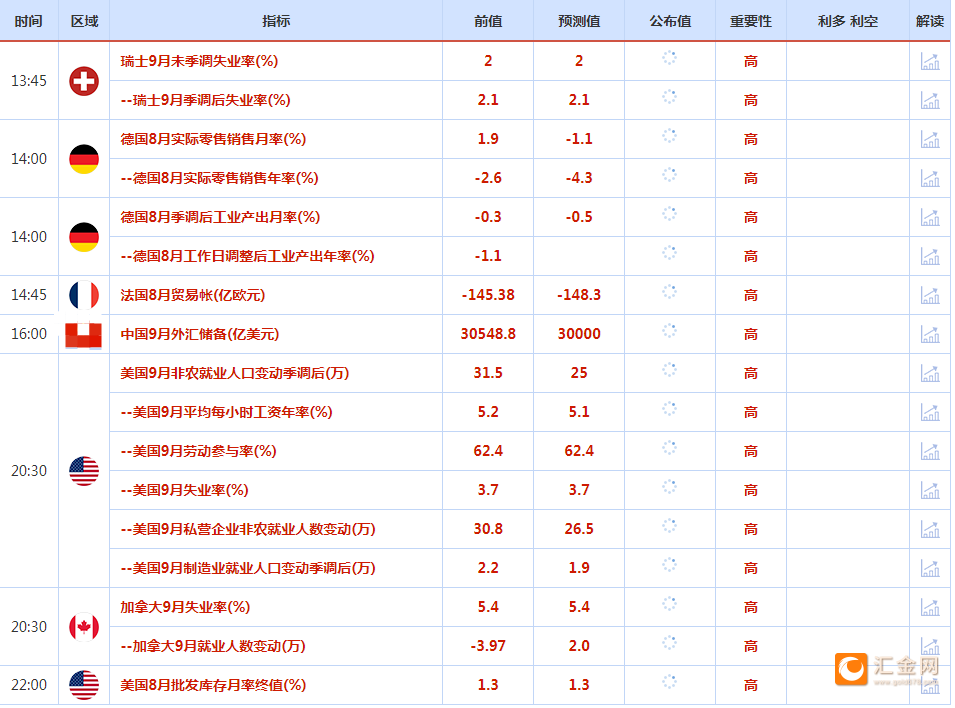The width and height of the screenshot is (955, 708).
Task: Click the Switzerland flag icon
Action: click(x=84, y=81)
